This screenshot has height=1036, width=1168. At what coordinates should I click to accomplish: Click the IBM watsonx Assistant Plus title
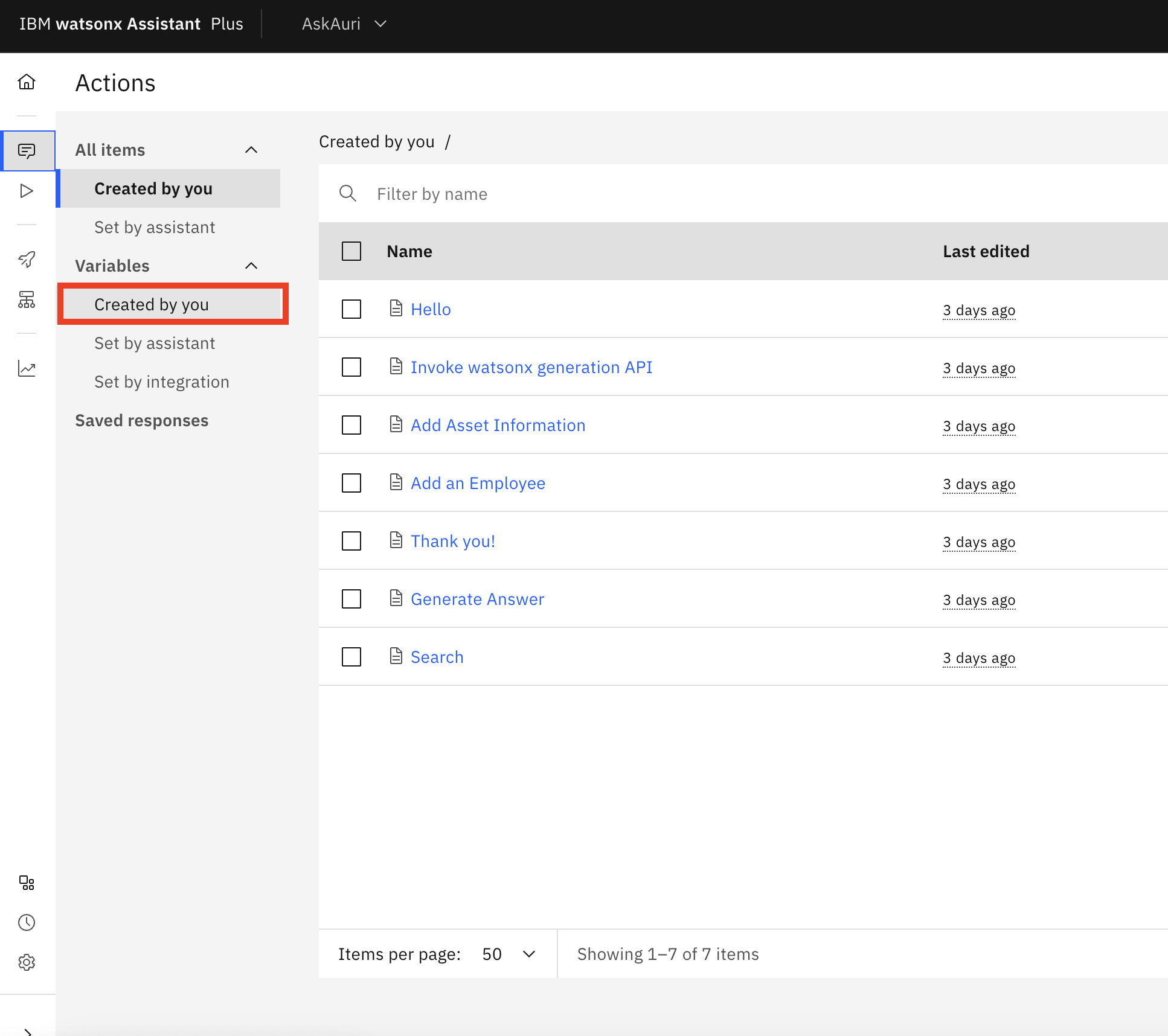(x=131, y=24)
